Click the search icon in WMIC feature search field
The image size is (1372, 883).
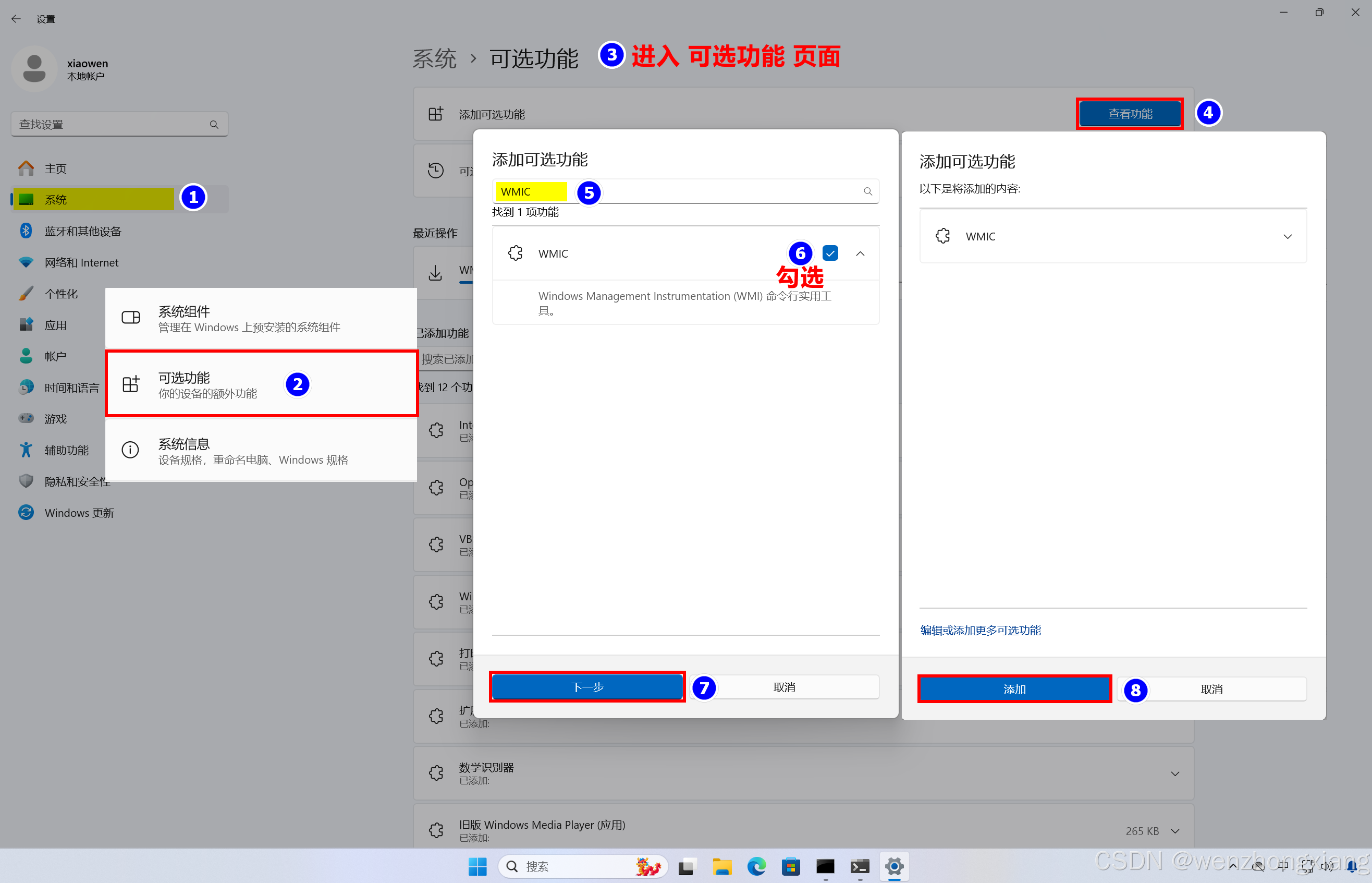868,191
